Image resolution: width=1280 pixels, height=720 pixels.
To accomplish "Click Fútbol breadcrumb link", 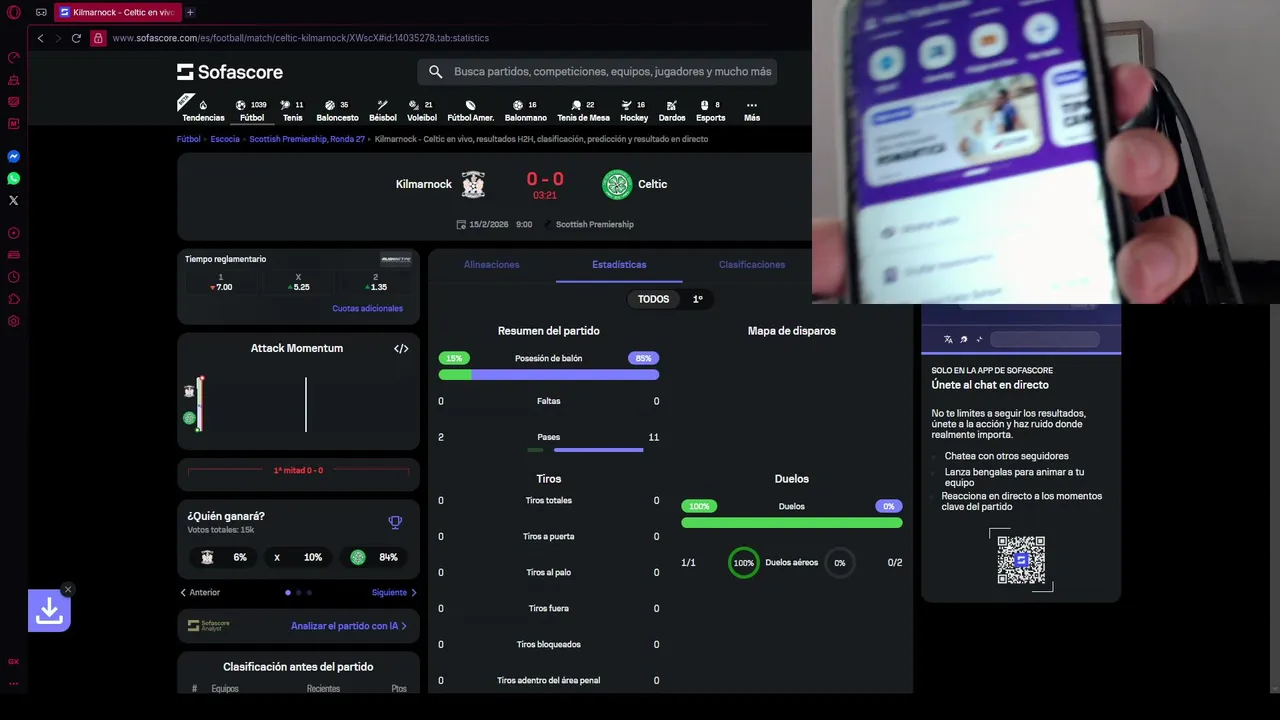I will [x=189, y=139].
